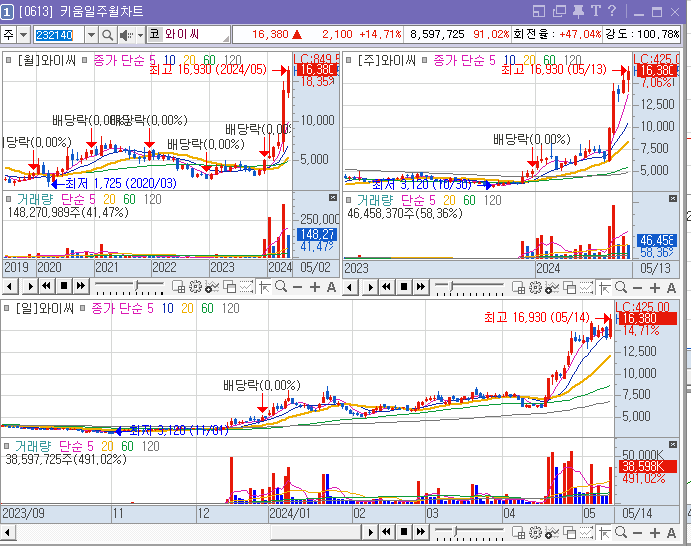Play forward in the monthly chart toolbar
691x546 pixels.
pos(30,287)
